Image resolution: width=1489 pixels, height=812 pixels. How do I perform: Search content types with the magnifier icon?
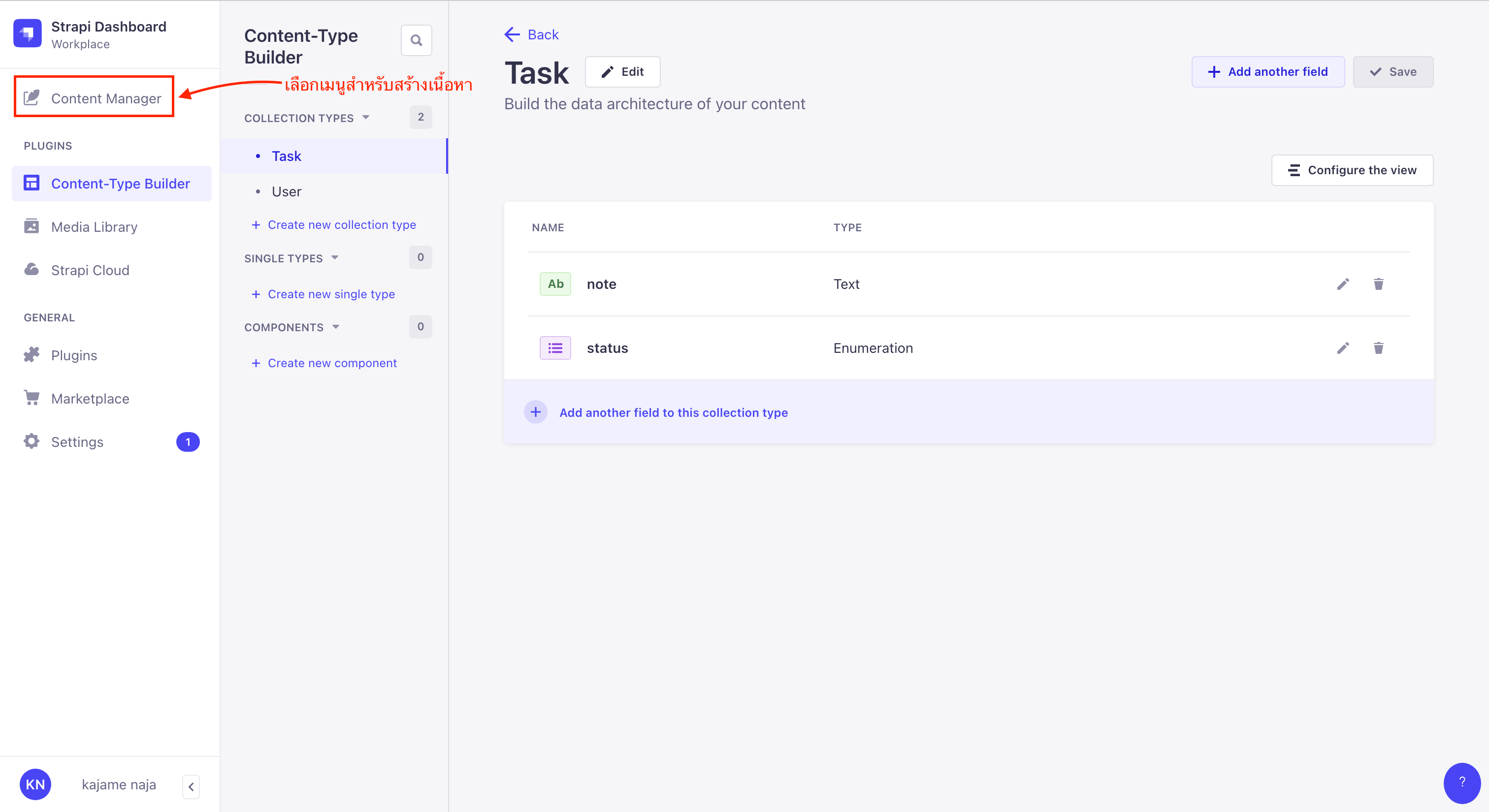pyautogui.click(x=416, y=40)
